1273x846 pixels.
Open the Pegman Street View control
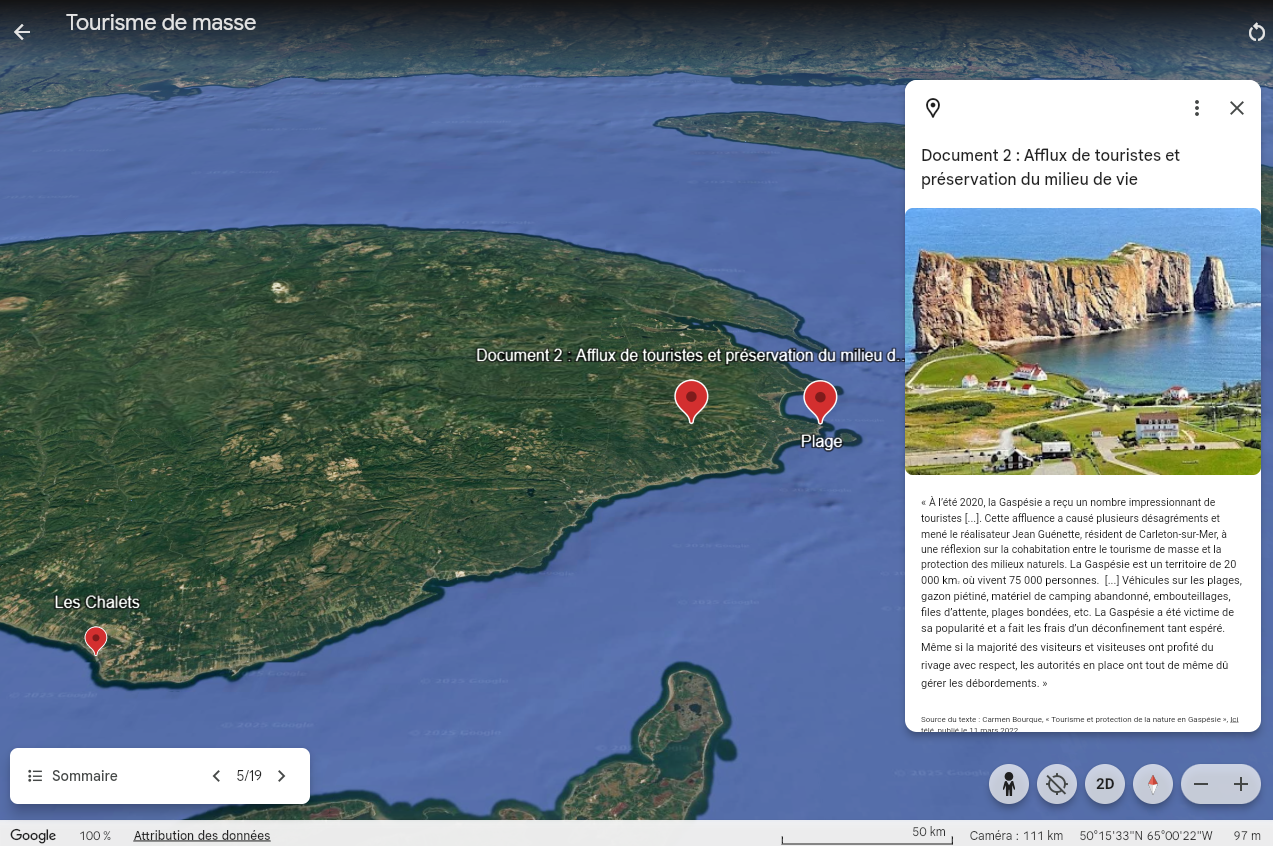coord(1009,784)
